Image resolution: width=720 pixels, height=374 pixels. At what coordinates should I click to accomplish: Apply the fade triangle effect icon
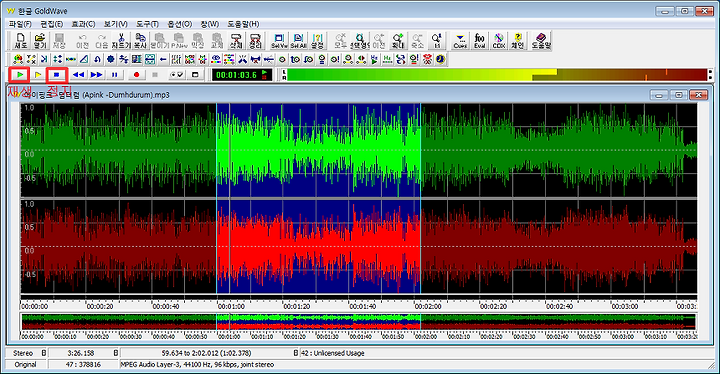tap(84, 59)
